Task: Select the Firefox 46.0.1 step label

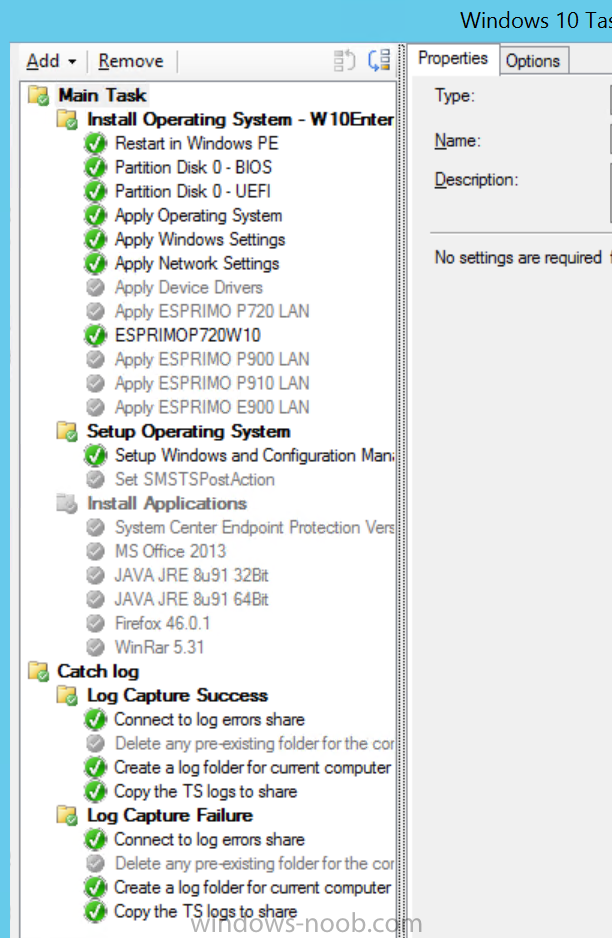Action: point(162,623)
